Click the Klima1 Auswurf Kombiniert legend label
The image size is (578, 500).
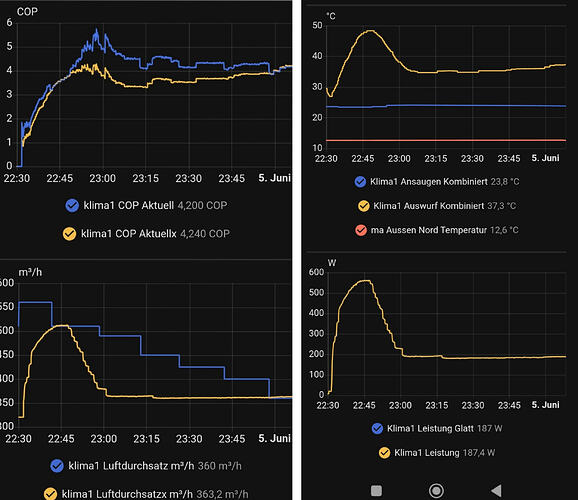pos(429,206)
